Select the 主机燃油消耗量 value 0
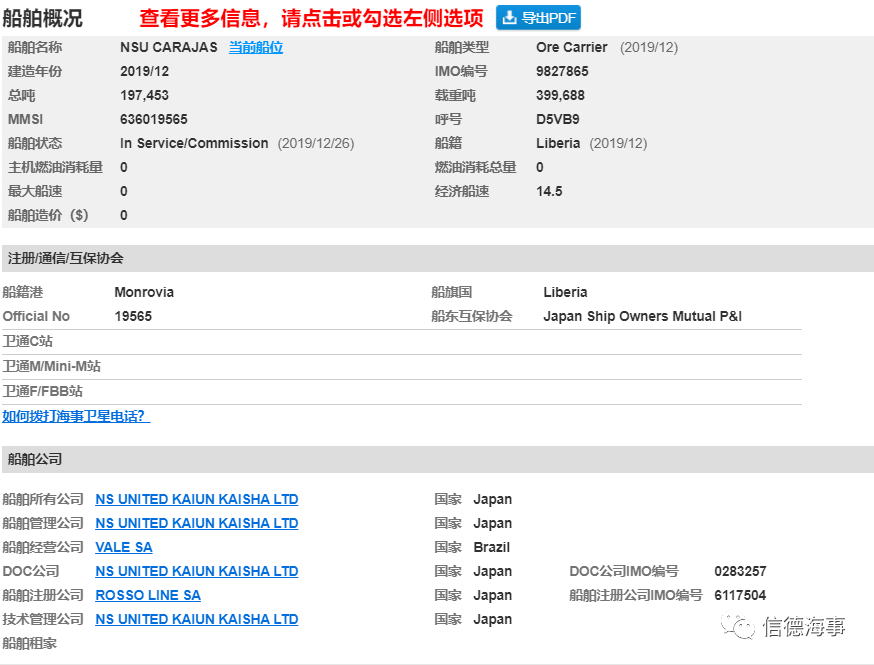 click(x=124, y=167)
